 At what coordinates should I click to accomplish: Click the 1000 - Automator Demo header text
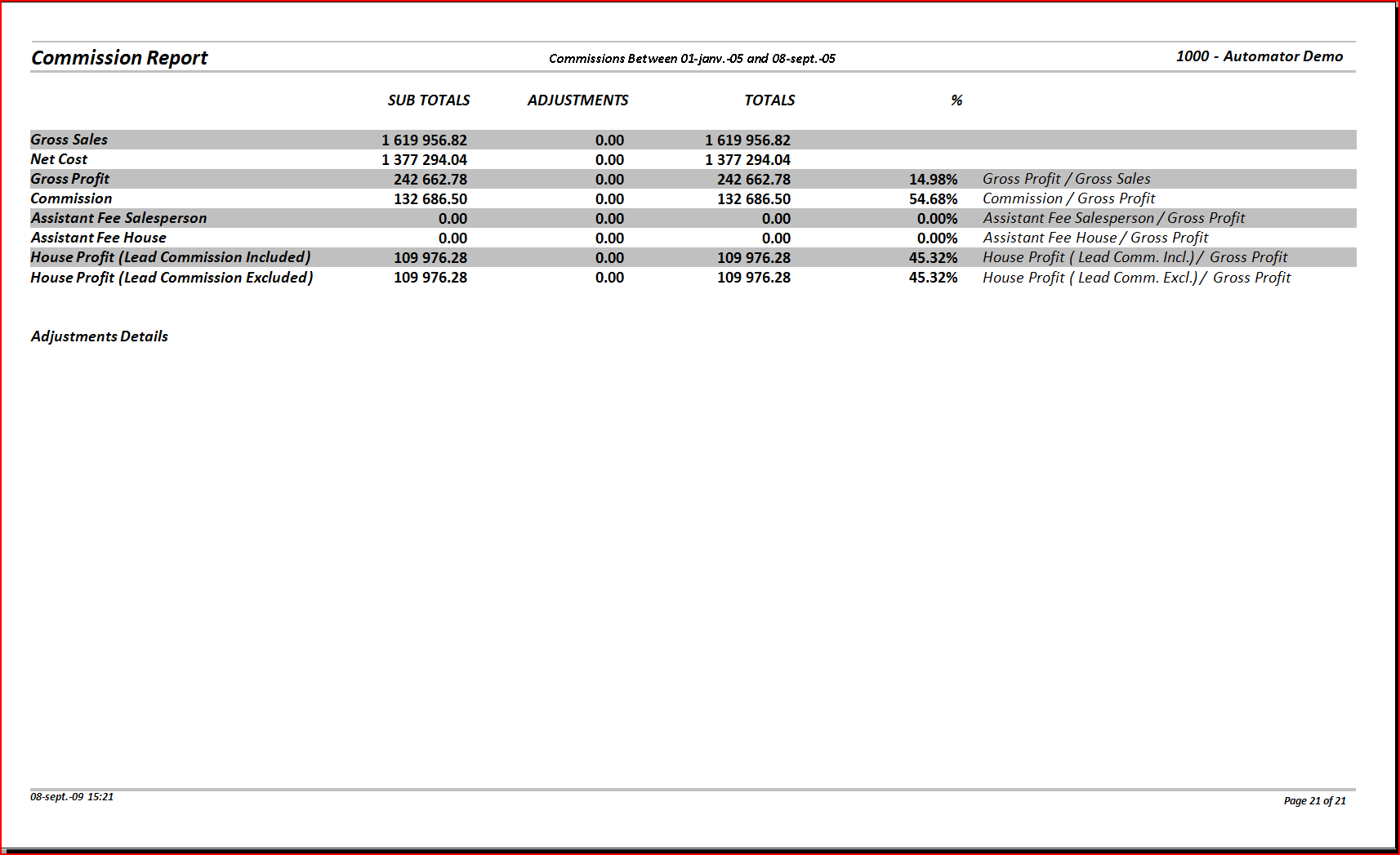coord(1259,56)
